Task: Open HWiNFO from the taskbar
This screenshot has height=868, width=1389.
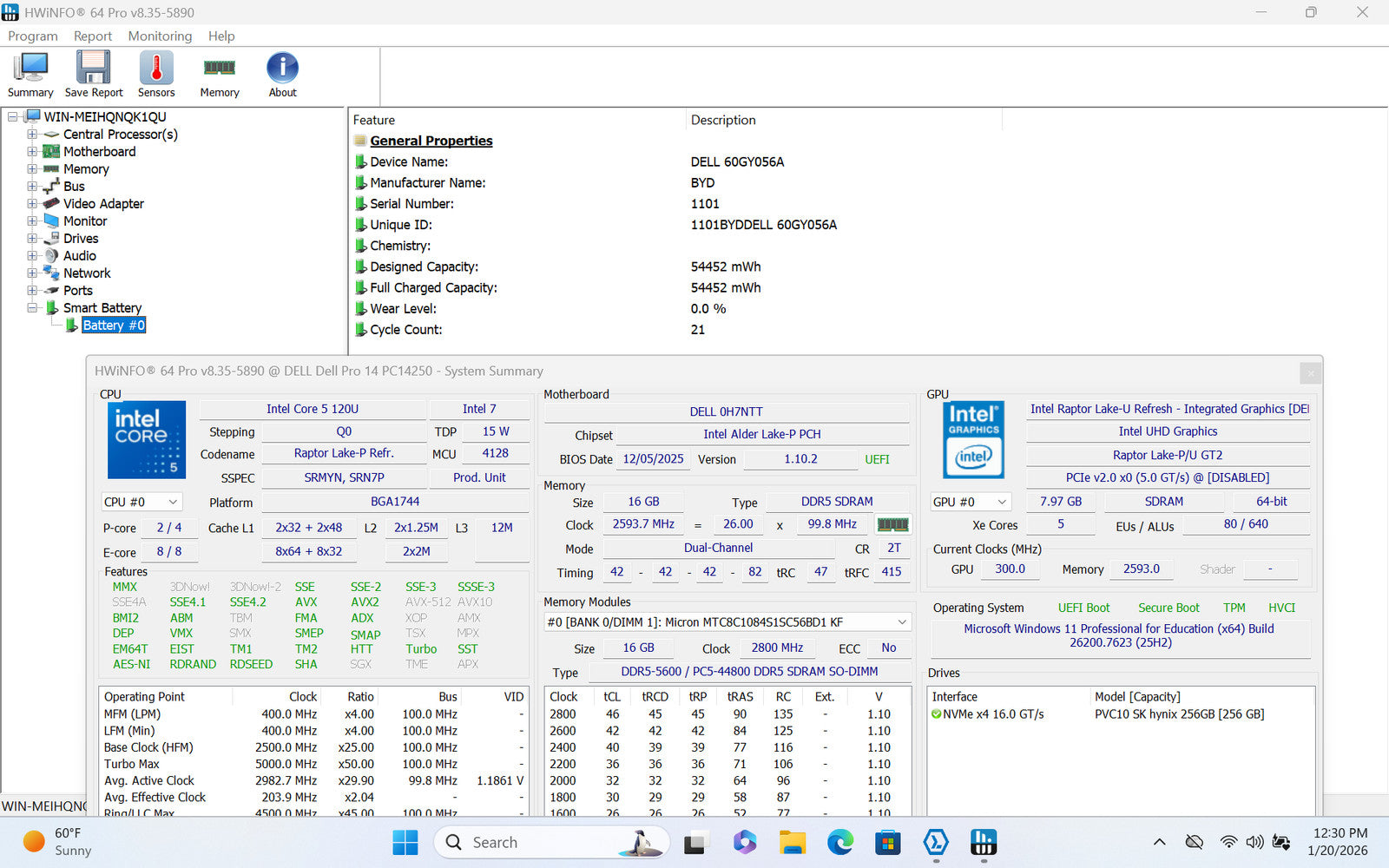Action: pyautogui.click(x=983, y=842)
